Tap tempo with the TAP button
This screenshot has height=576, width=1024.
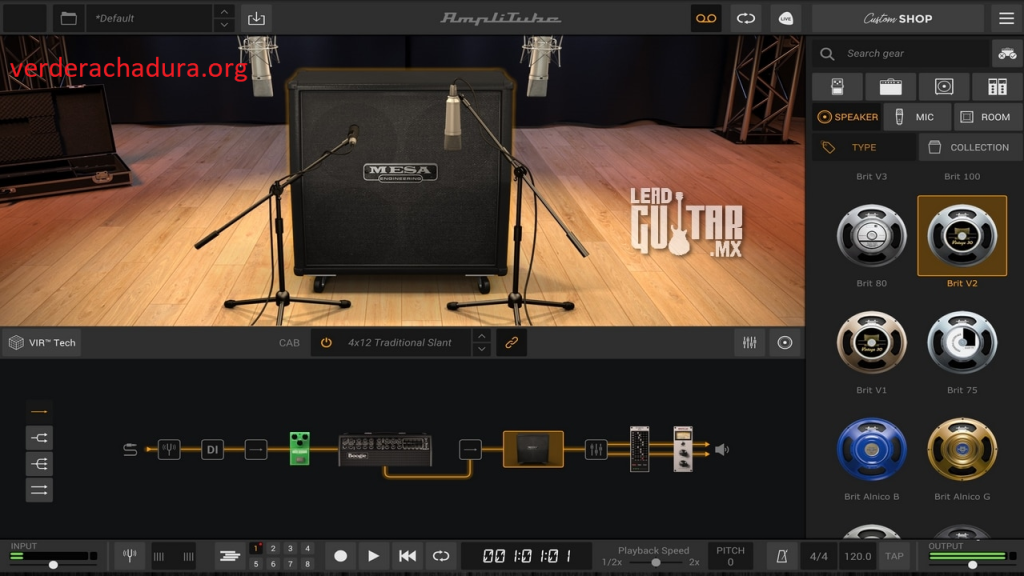pyautogui.click(x=894, y=556)
